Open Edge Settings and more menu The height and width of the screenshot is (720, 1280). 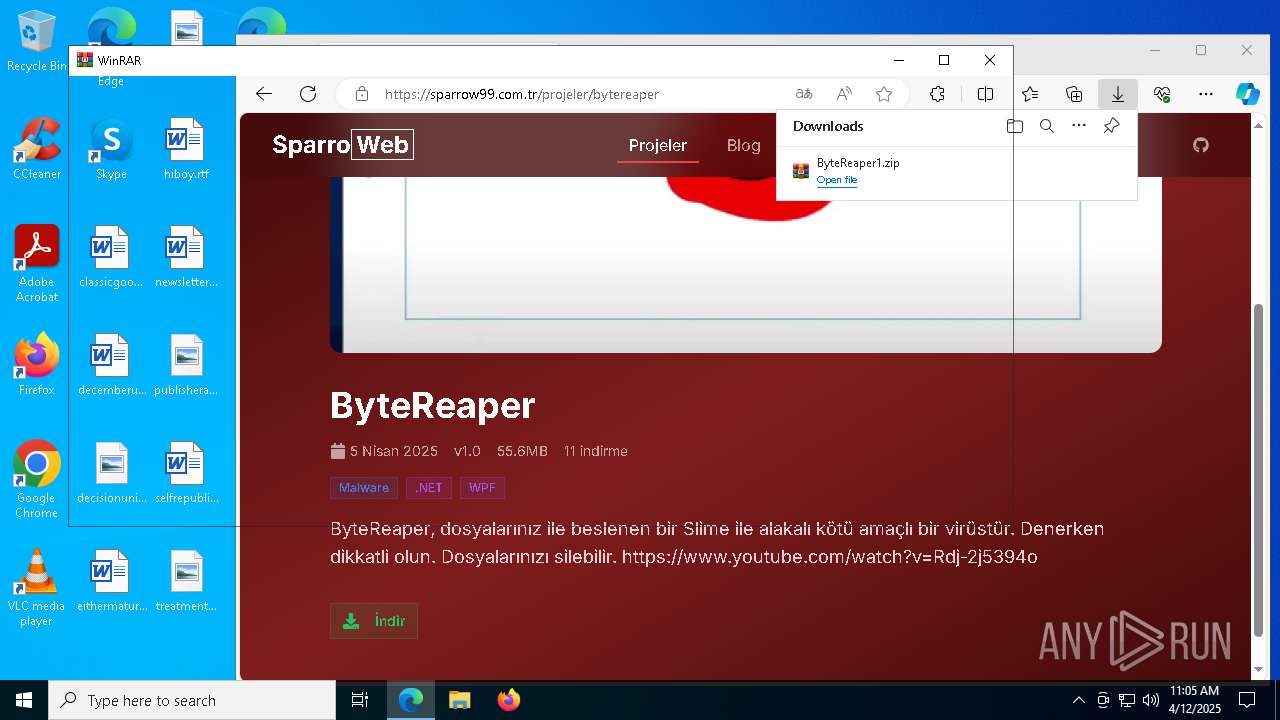click(1205, 94)
